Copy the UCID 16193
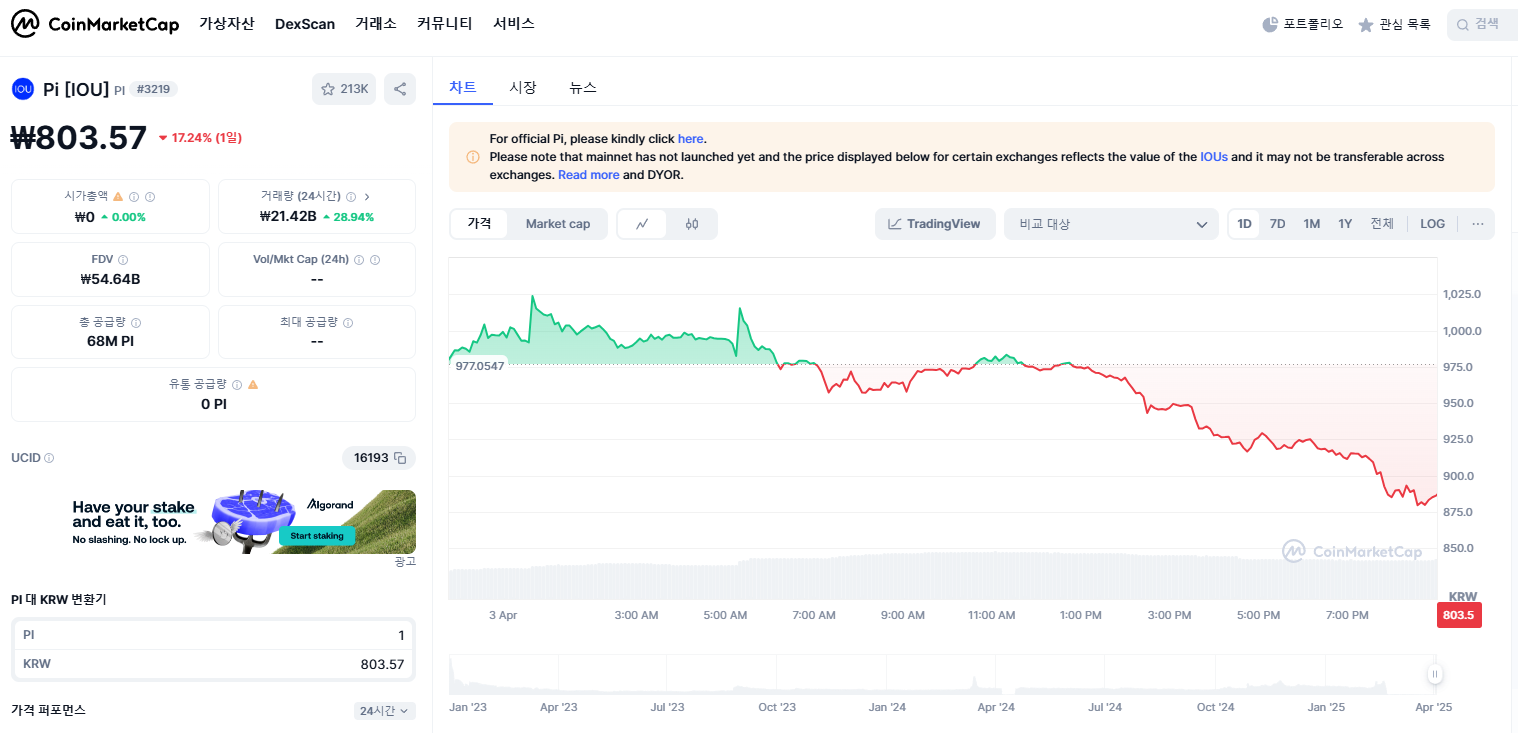 pos(400,458)
